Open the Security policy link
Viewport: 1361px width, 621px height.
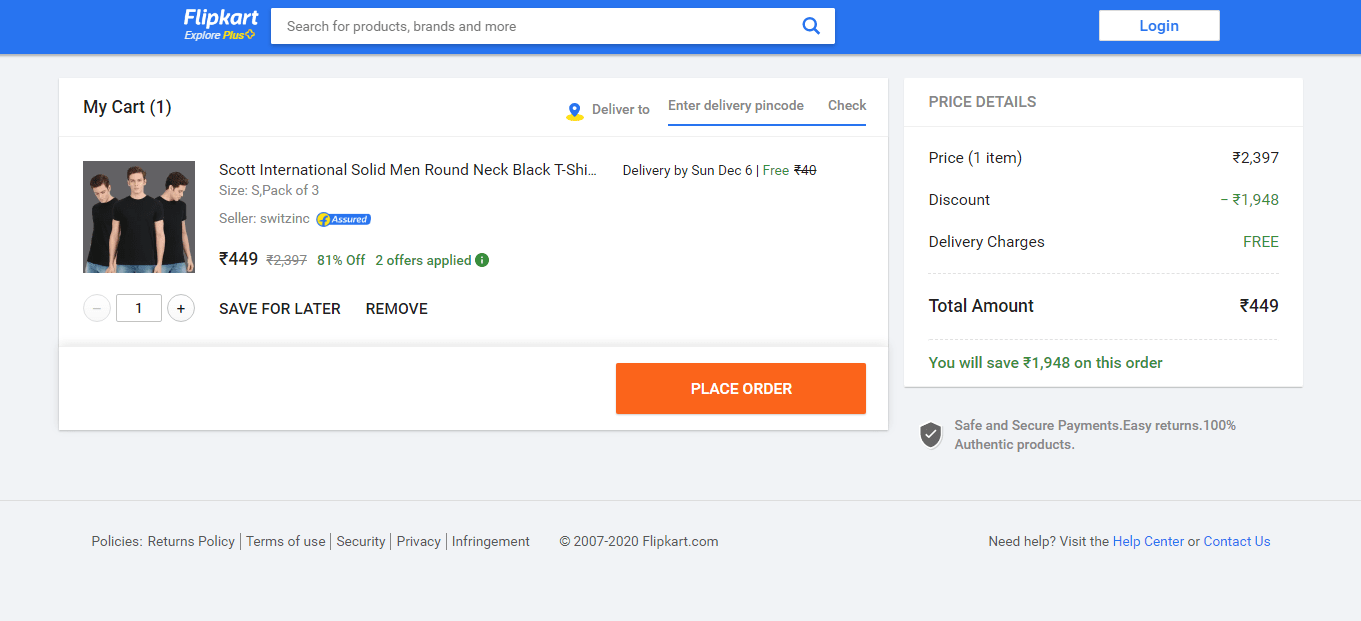(361, 541)
